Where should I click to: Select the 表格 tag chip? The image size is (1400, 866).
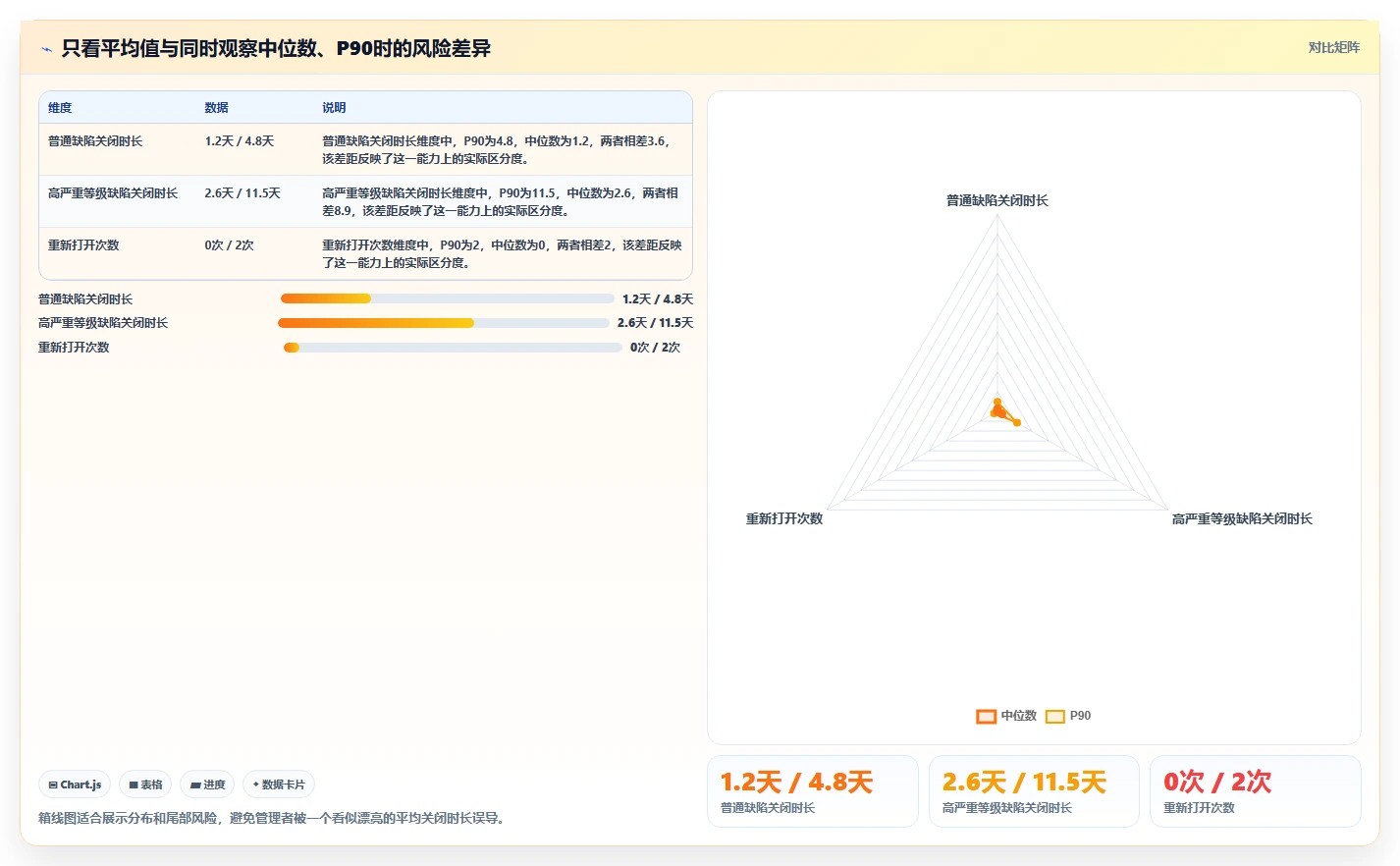145,785
